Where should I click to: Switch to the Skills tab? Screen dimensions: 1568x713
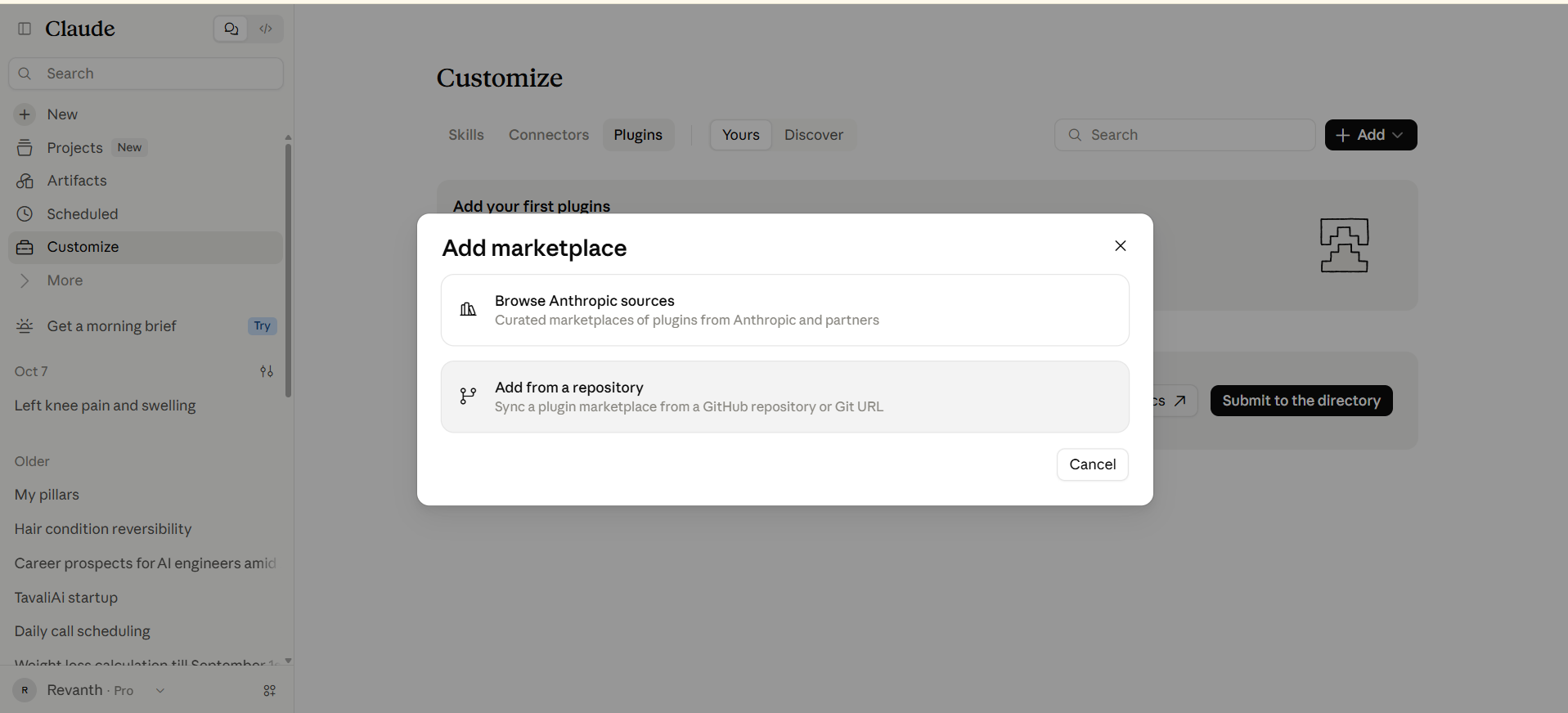pos(466,135)
